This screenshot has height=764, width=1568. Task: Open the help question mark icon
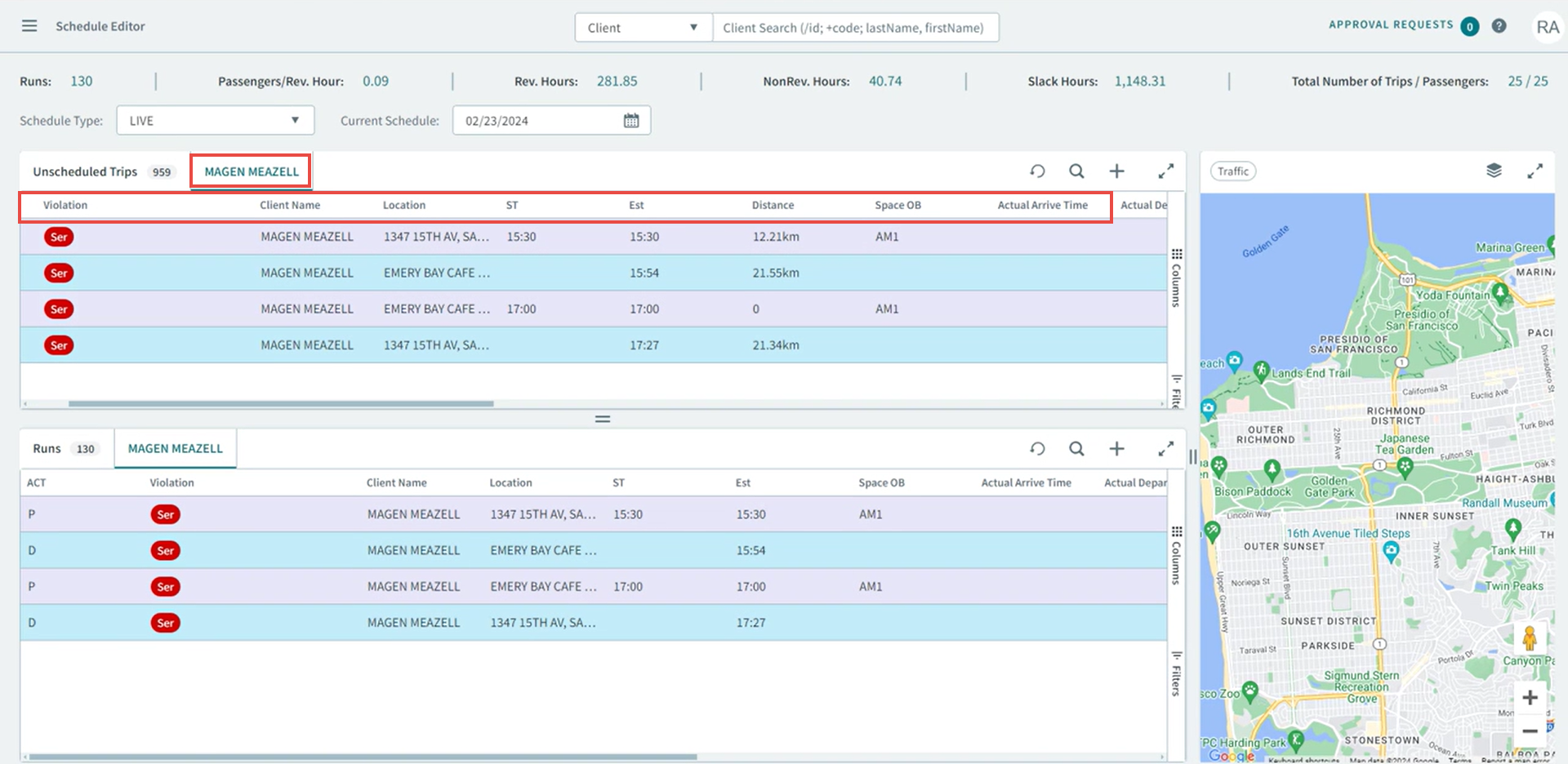click(1499, 25)
